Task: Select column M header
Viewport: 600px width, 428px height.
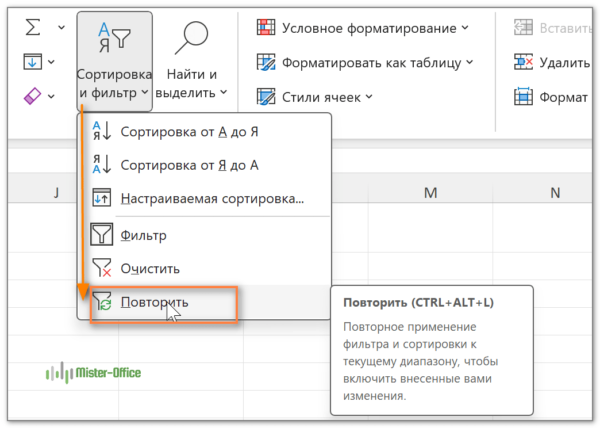Action: coord(430,191)
